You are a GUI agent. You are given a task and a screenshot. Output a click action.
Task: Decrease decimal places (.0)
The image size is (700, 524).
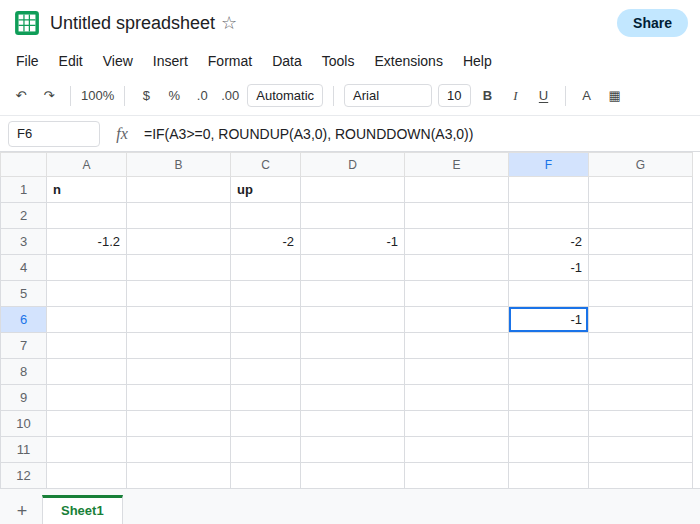pos(202,96)
